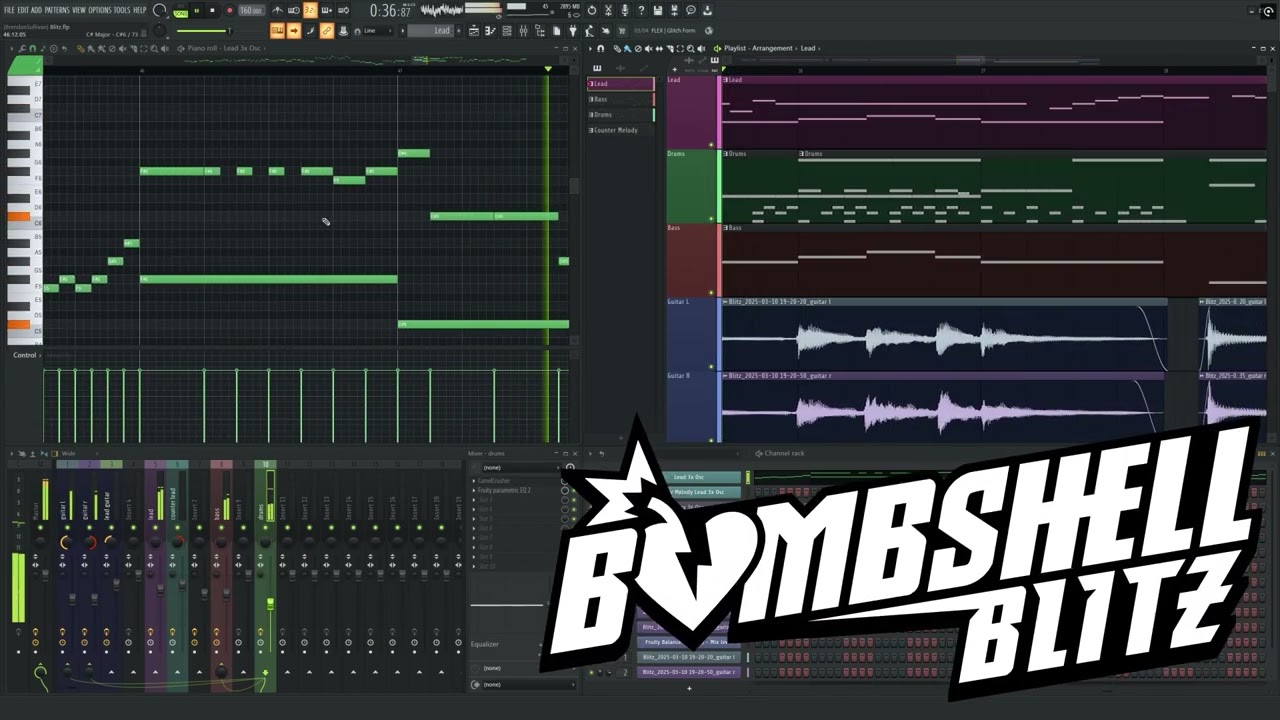This screenshot has width=1280, height=720.
Task: Toggle typing keyboard to piano icon
Action: pos(277,31)
